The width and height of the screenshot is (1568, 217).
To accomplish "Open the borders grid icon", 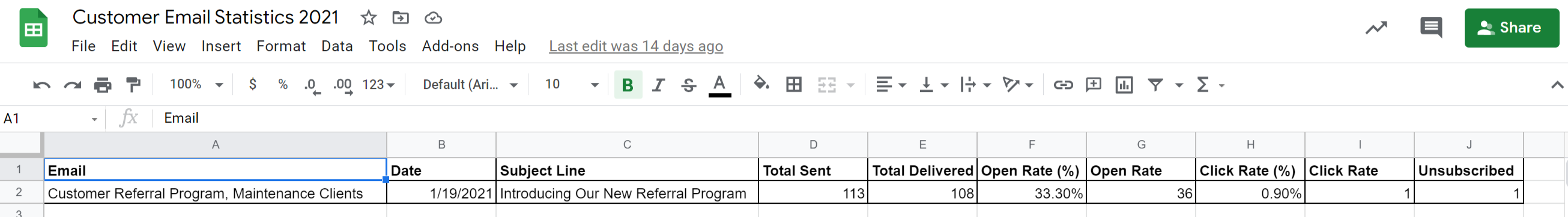I will tap(793, 85).
